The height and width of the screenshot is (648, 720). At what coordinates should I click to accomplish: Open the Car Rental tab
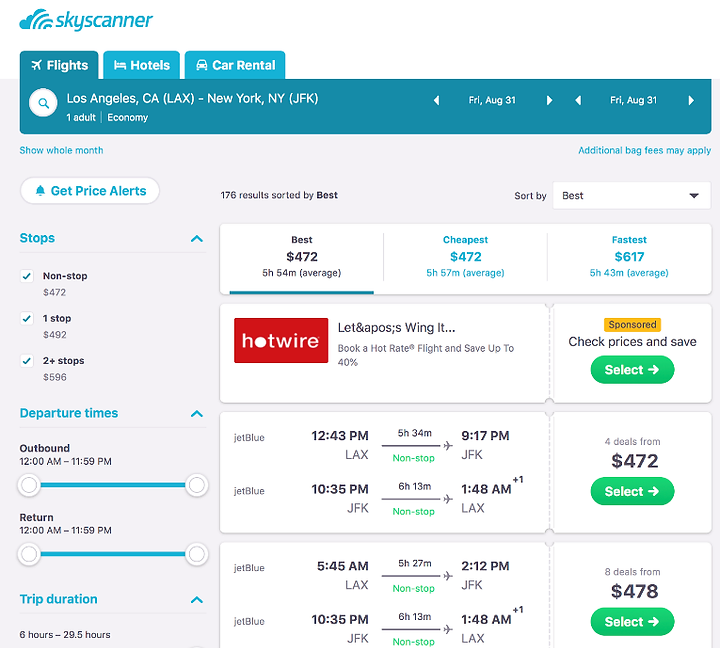[235, 65]
